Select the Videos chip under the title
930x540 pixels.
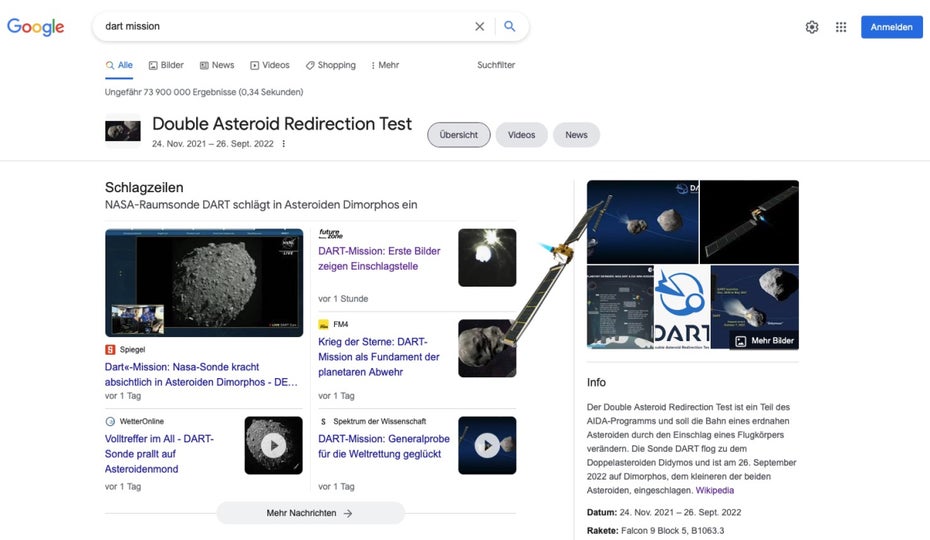(521, 135)
